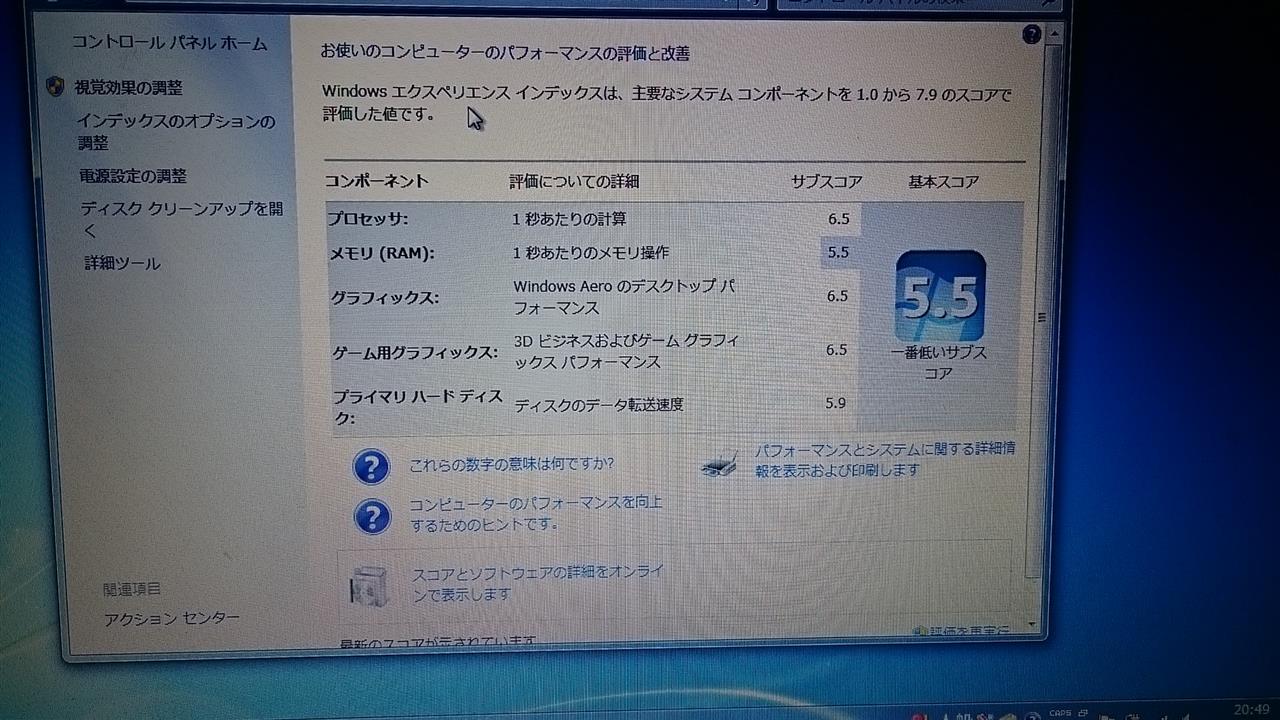The height and width of the screenshot is (720, 1280).
Task: Click the hard disk subscore 5.9
Action: 836,403
